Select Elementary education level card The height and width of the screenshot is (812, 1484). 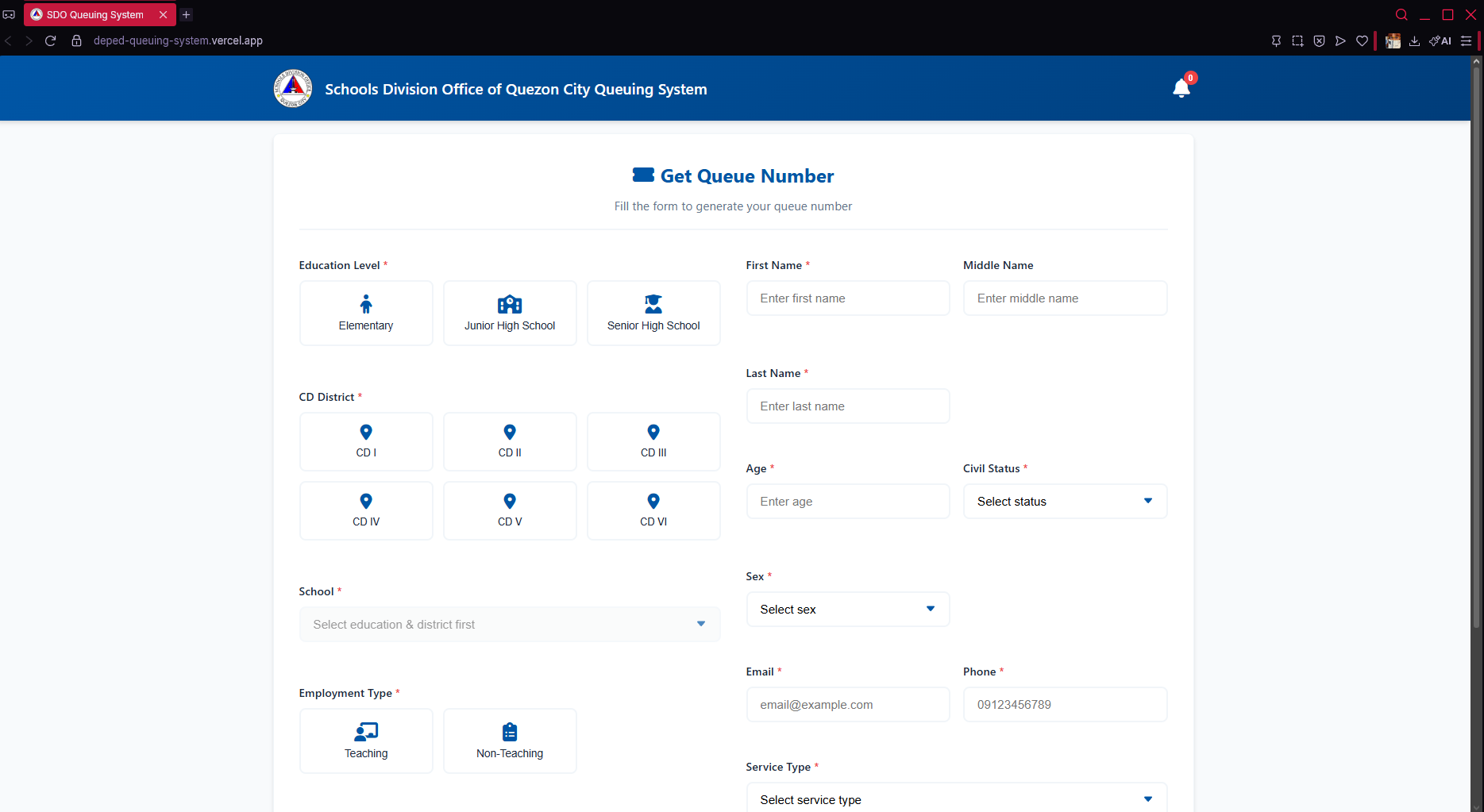[x=366, y=313]
